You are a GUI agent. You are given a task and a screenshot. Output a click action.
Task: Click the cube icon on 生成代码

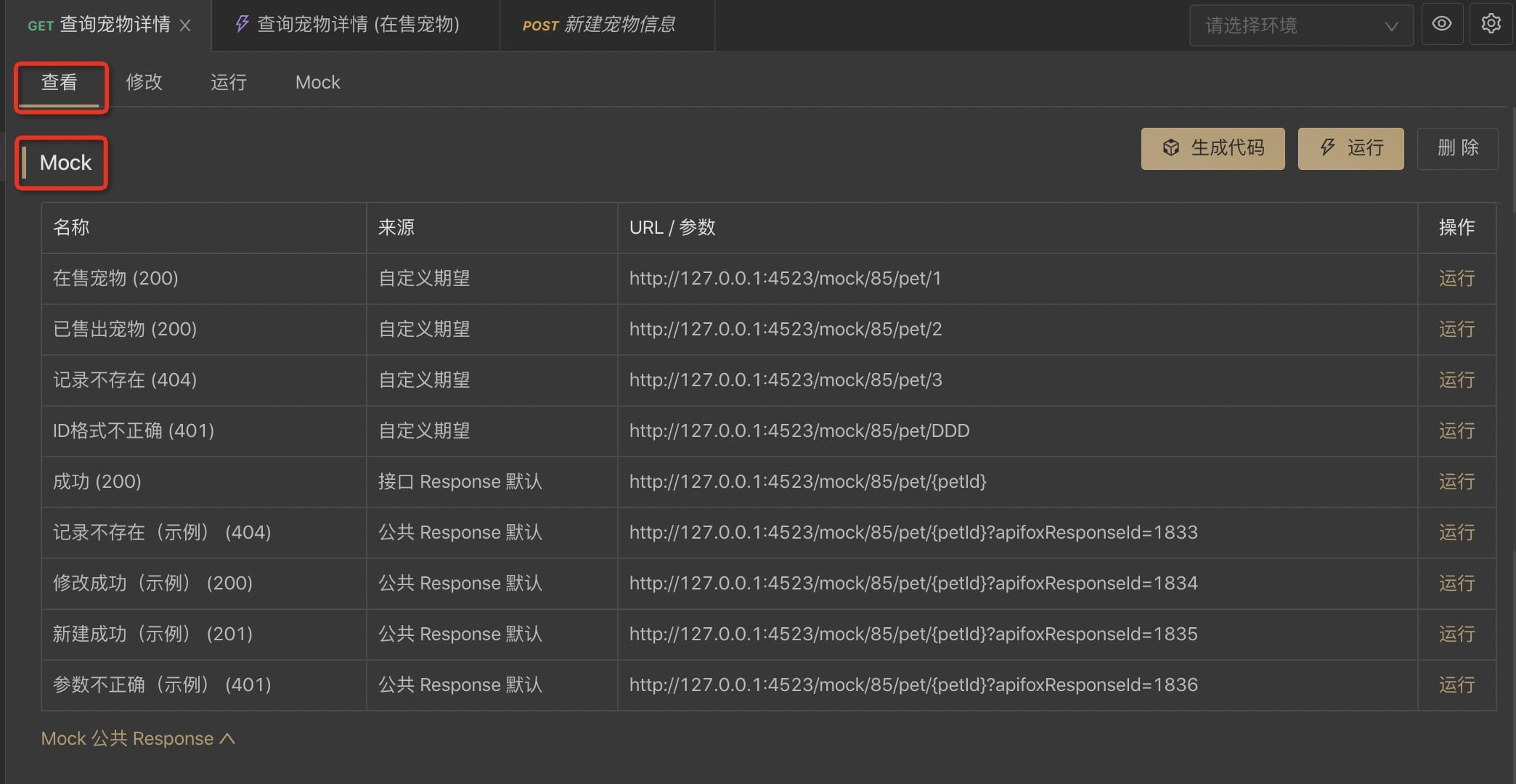click(1170, 148)
